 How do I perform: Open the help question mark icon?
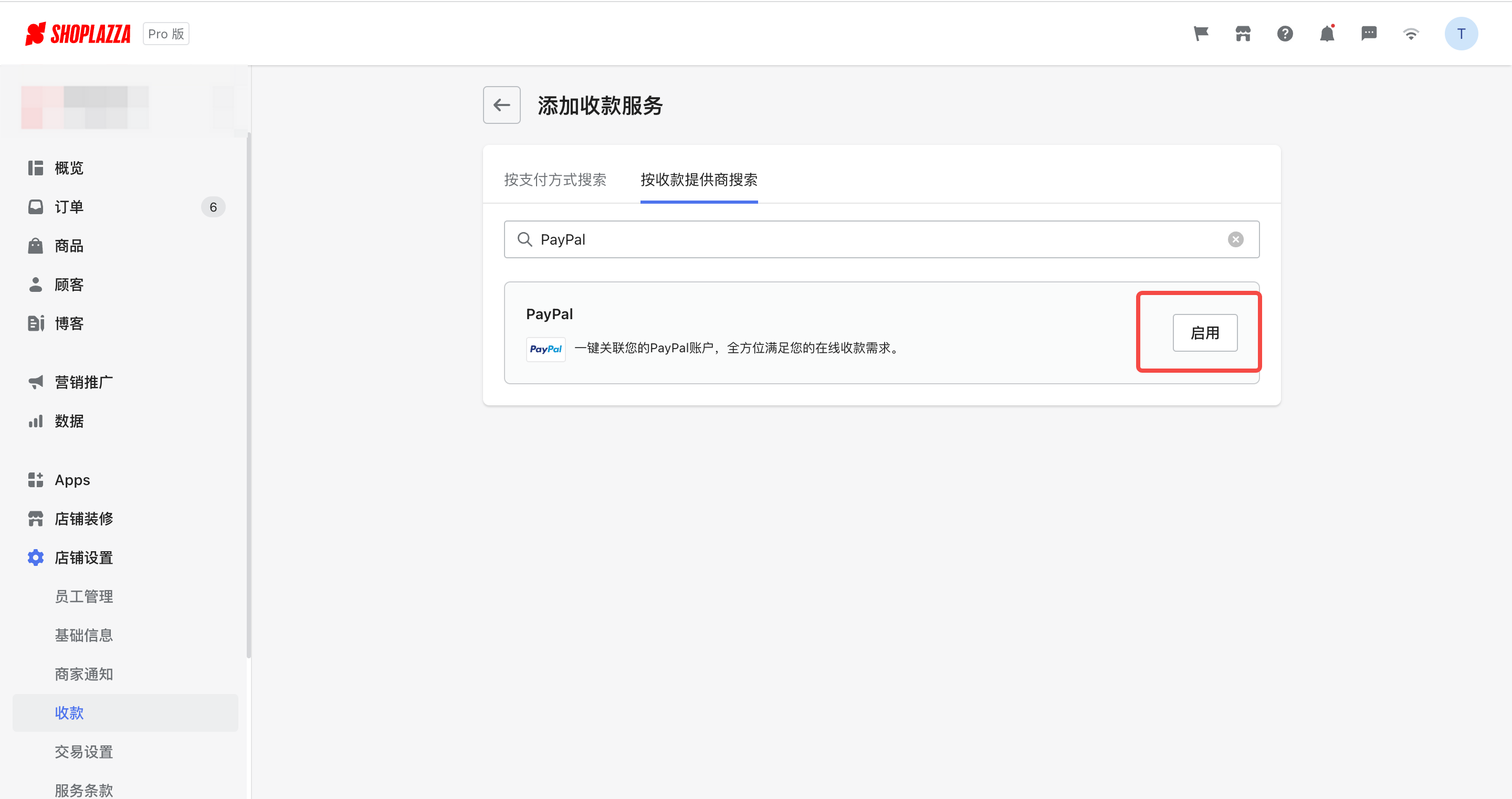click(1285, 34)
